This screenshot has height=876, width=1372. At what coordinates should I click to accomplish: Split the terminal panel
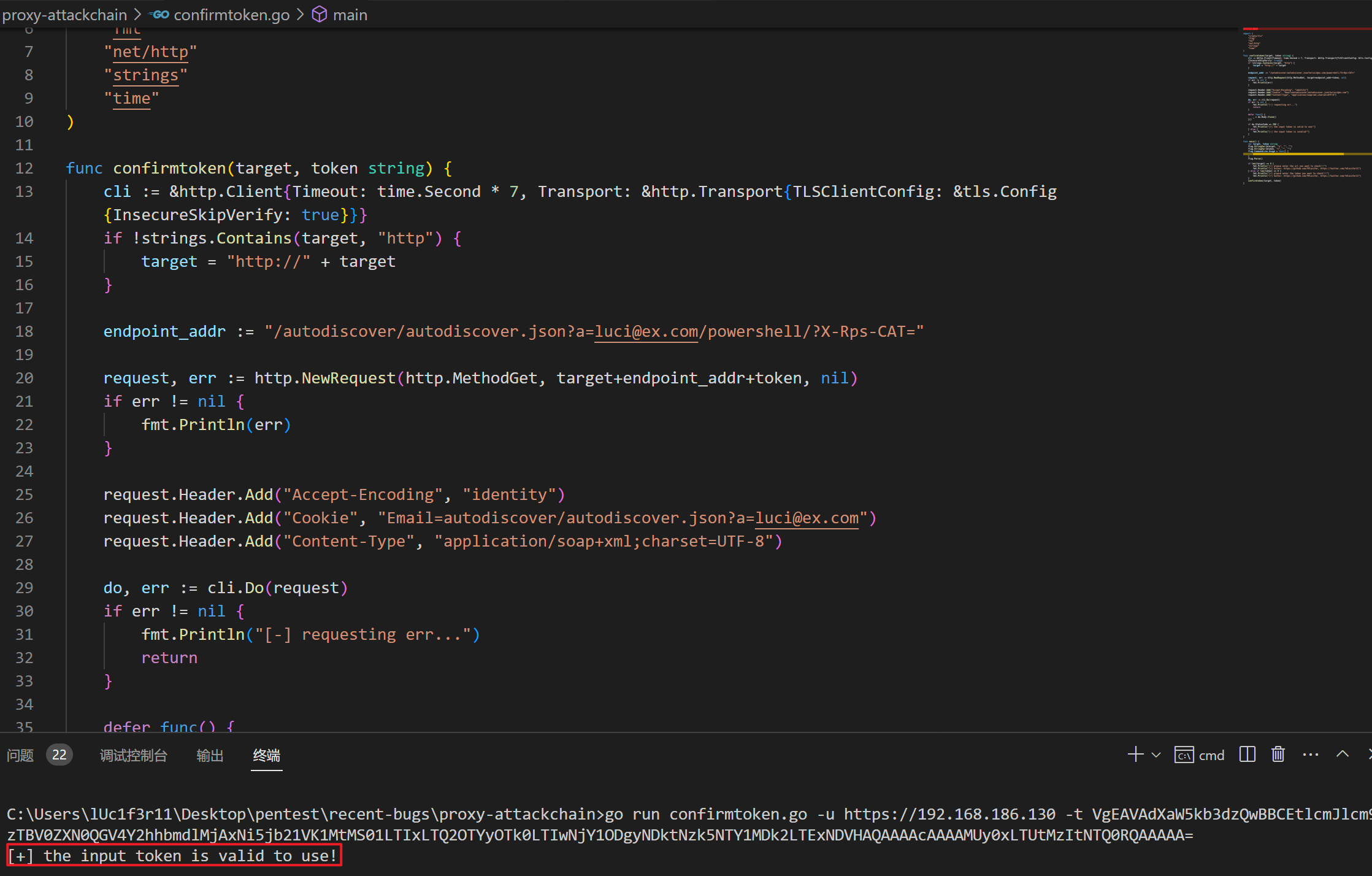(x=1247, y=755)
